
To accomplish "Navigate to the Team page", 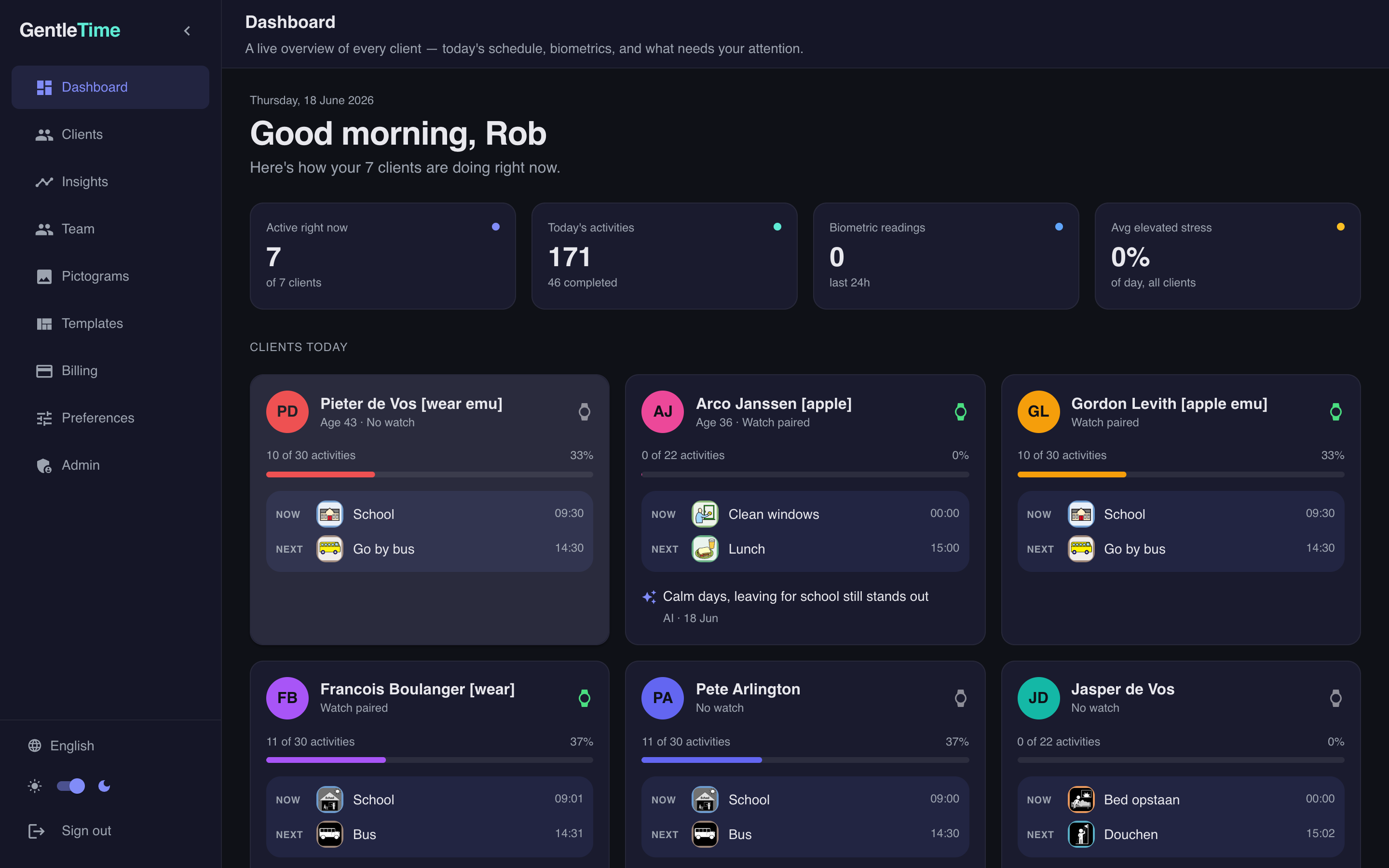I will [x=110, y=229].
